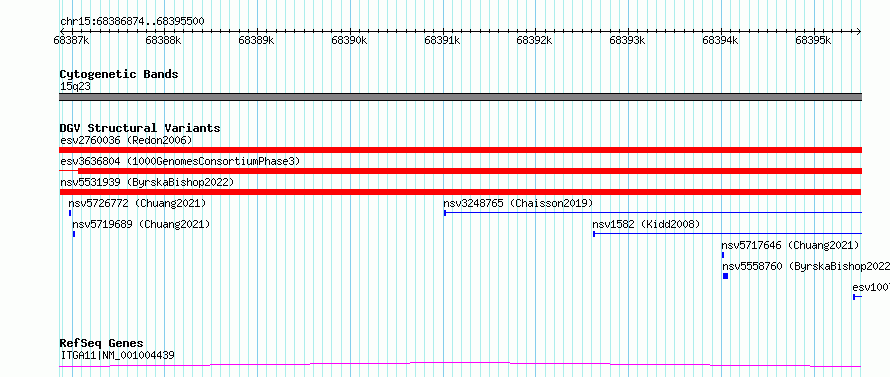Viewport: 890px width, 377px height.
Task: Click the 68388k ruler position
Action: [x=164, y=41]
